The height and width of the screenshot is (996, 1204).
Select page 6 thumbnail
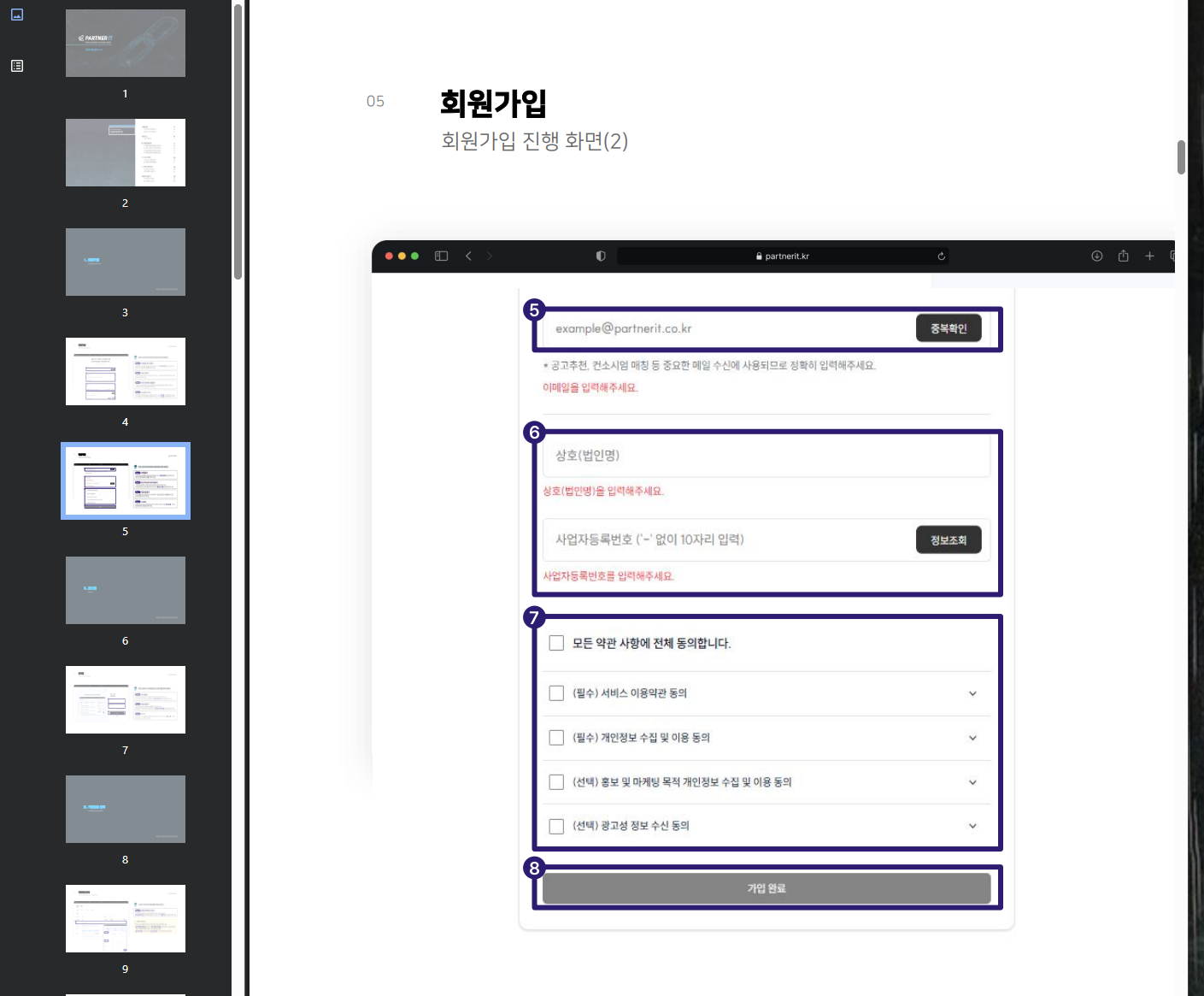(x=126, y=591)
